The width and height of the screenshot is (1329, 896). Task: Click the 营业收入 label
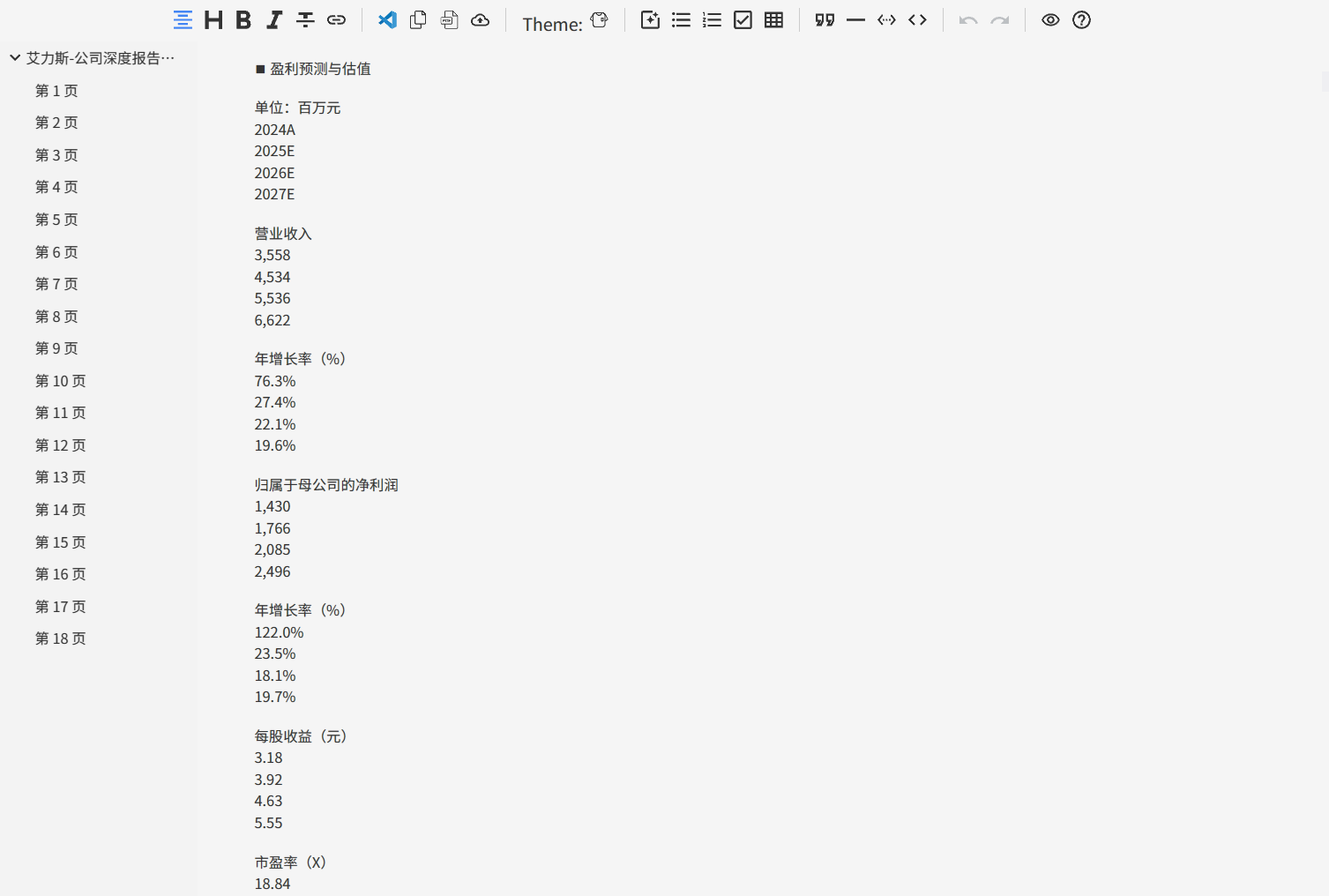click(x=283, y=234)
